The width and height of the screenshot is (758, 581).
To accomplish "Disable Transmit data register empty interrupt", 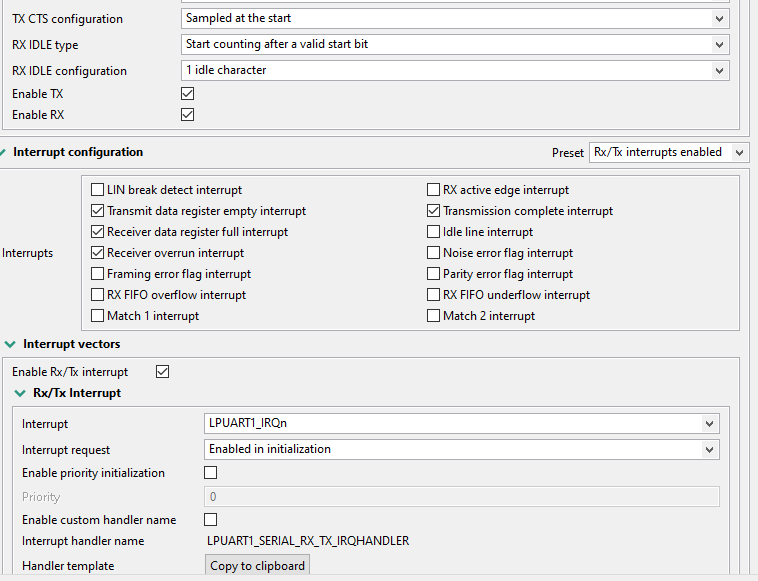I will 98,211.
